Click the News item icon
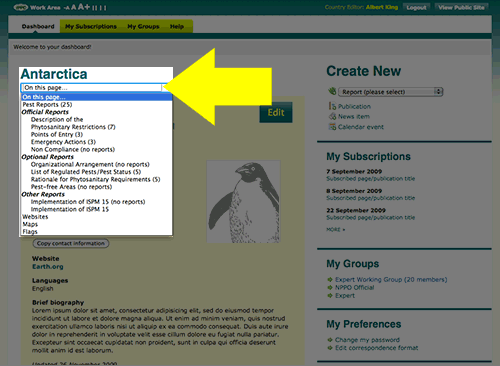Screen dimensions: 500x366 tap(332, 116)
